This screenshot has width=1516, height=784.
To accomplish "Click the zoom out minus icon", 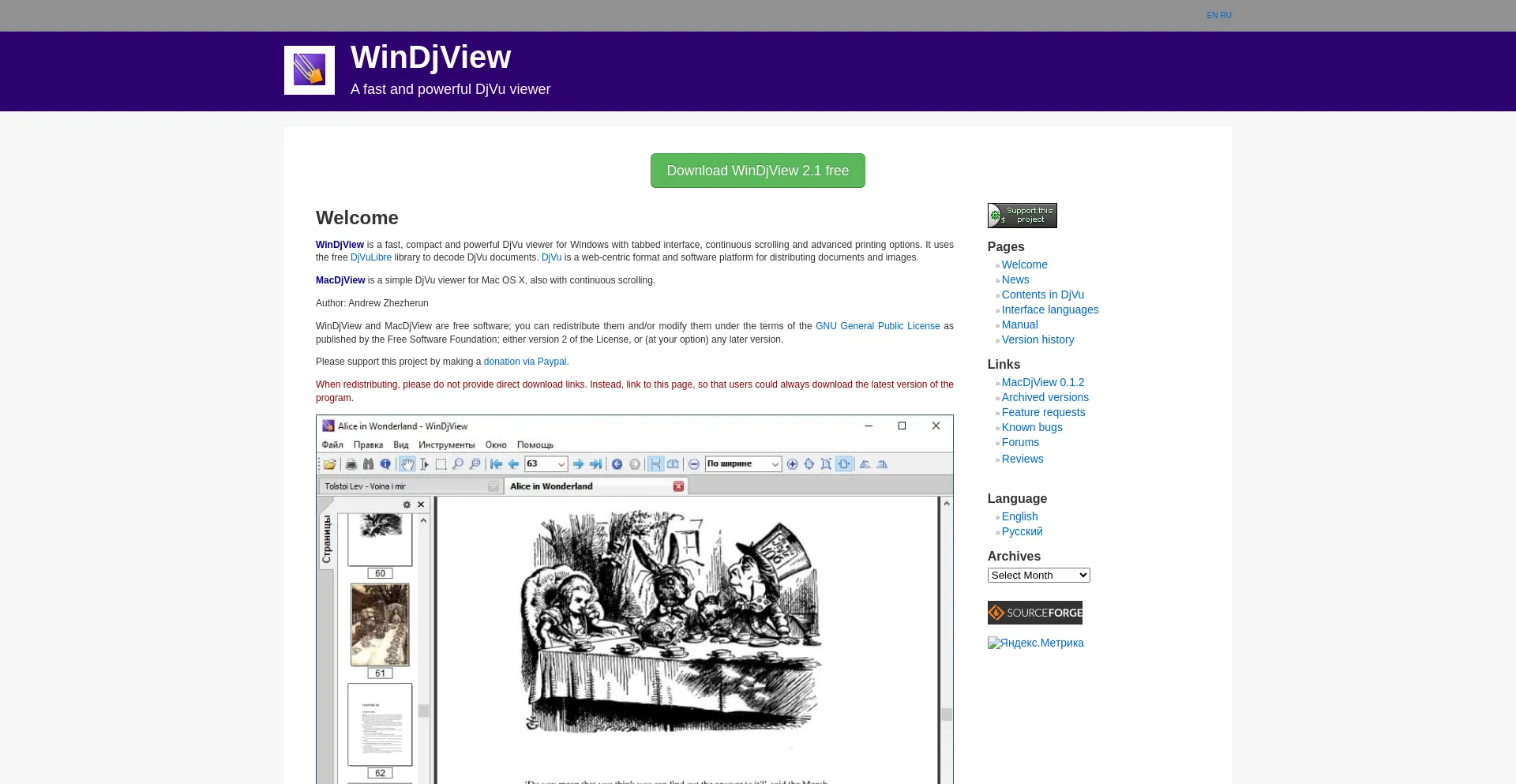I will click(694, 464).
